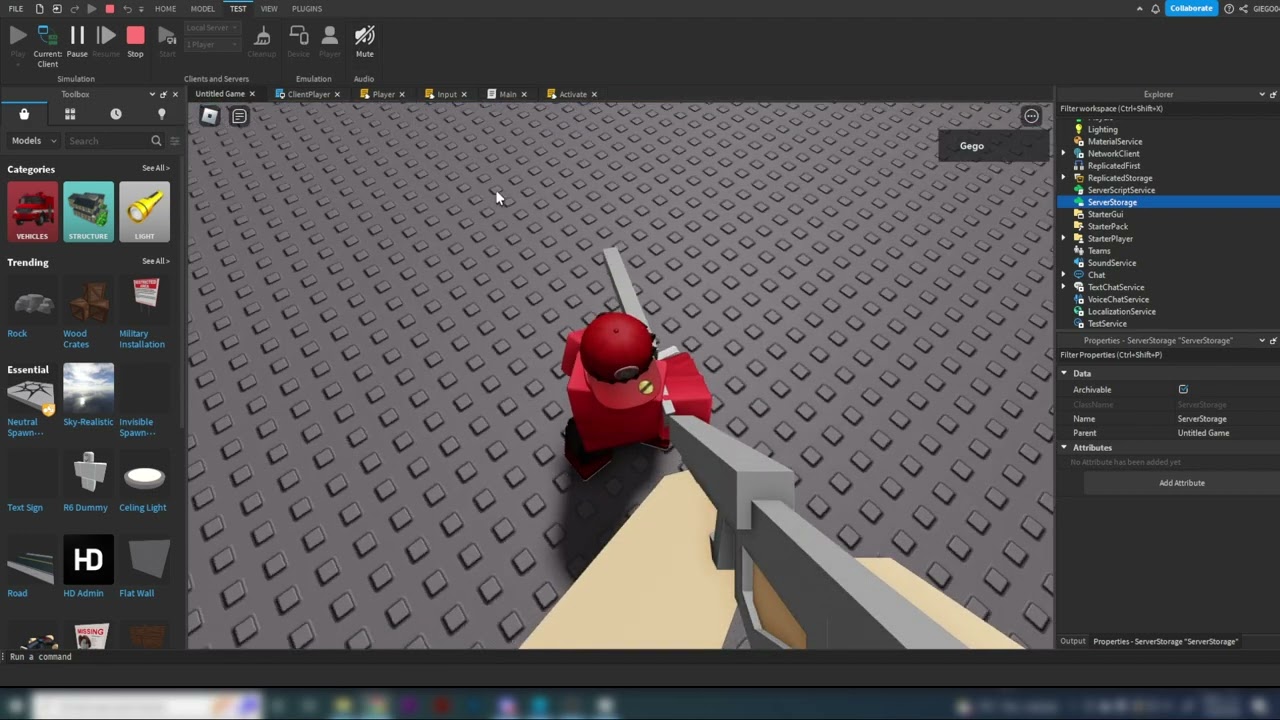
Task: Click the Add Attribute button
Action: 1181,483
